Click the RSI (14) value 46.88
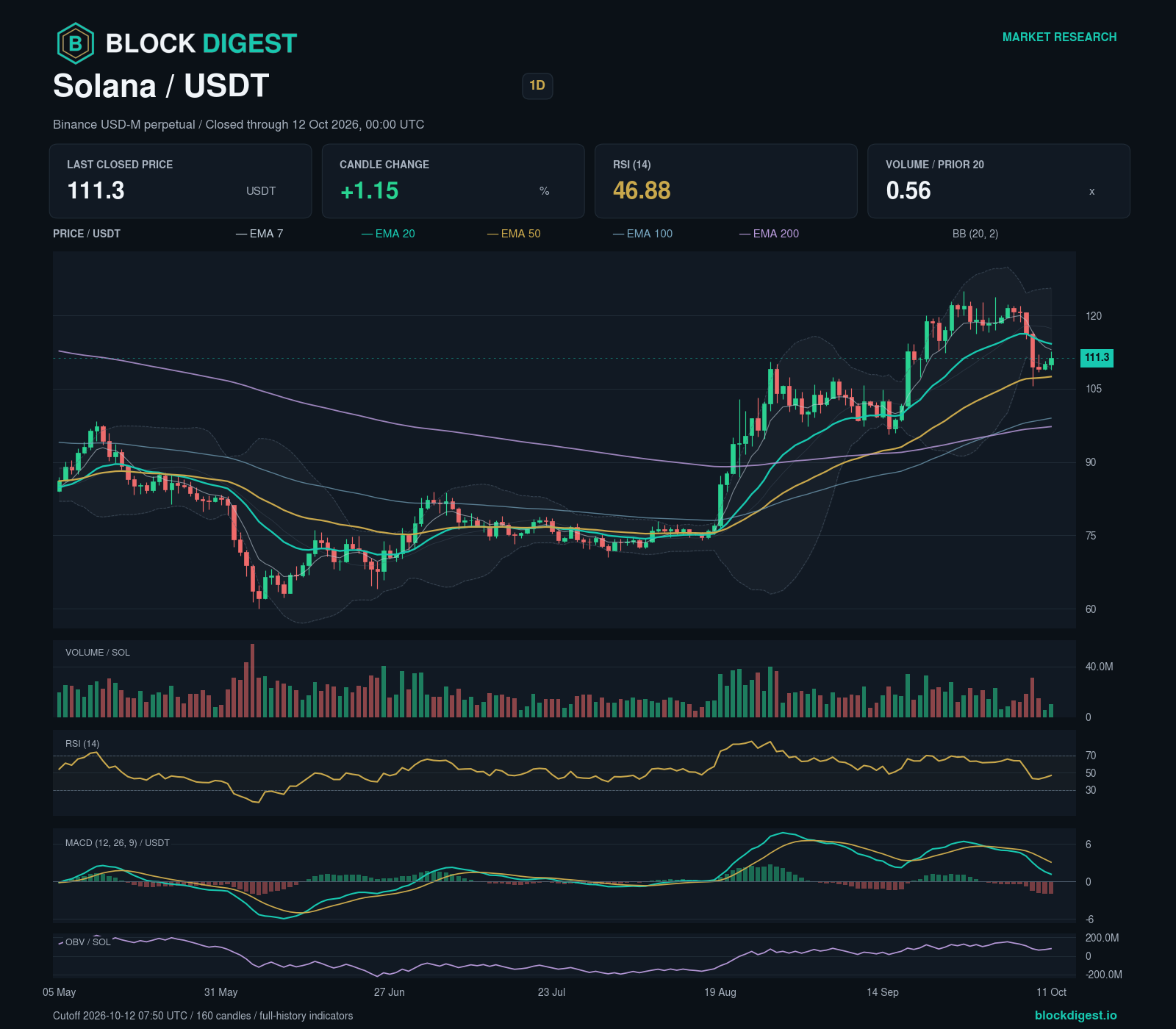1176x1029 pixels. point(642,190)
